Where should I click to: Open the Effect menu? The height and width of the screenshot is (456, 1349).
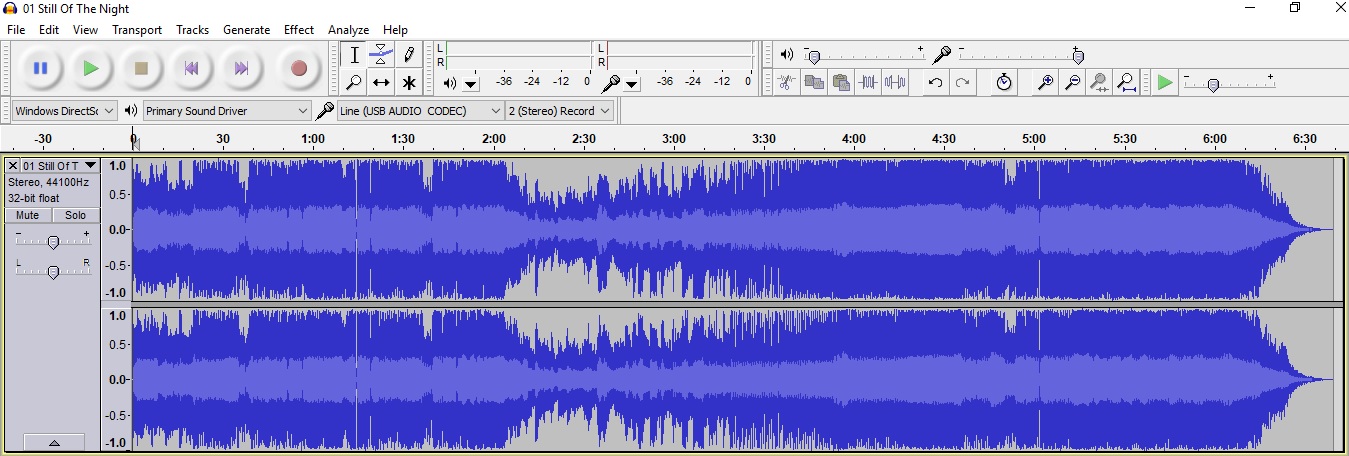tap(298, 30)
